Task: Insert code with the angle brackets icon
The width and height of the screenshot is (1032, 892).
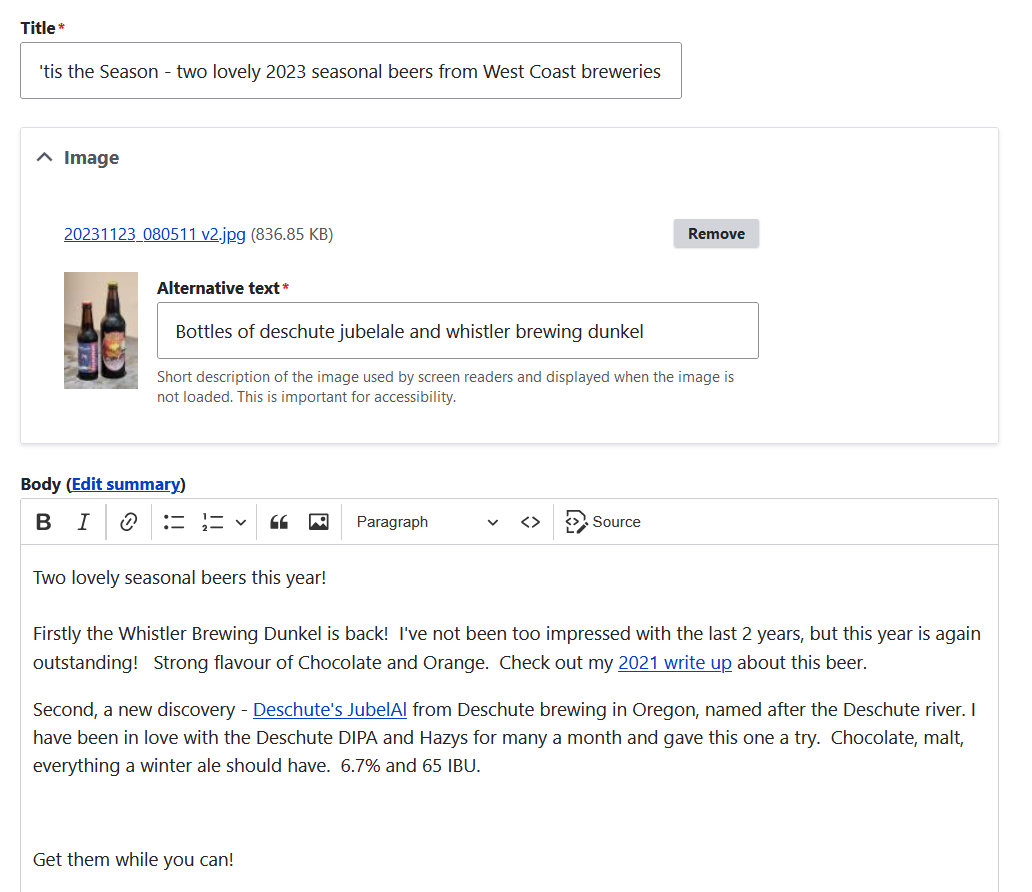Action: [530, 522]
